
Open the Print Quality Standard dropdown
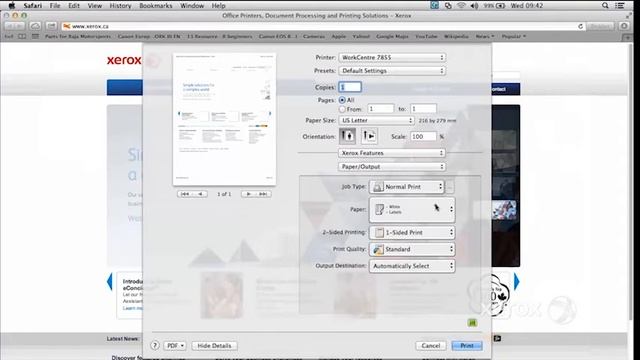(x=412, y=249)
